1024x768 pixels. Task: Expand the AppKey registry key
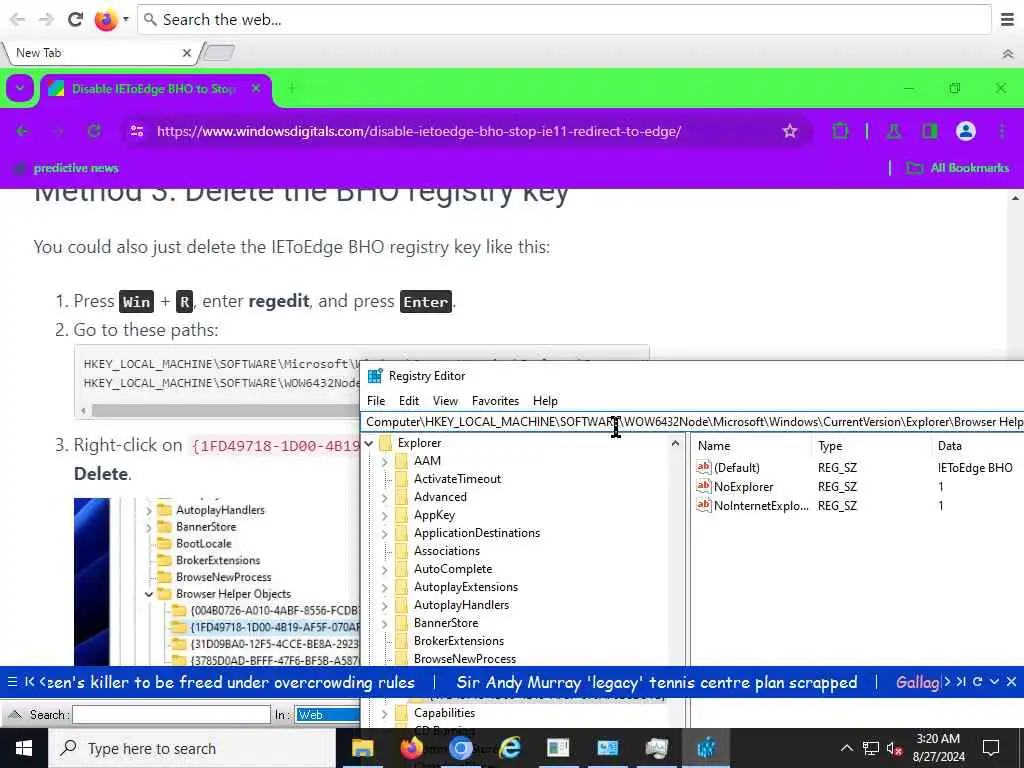[385, 516]
